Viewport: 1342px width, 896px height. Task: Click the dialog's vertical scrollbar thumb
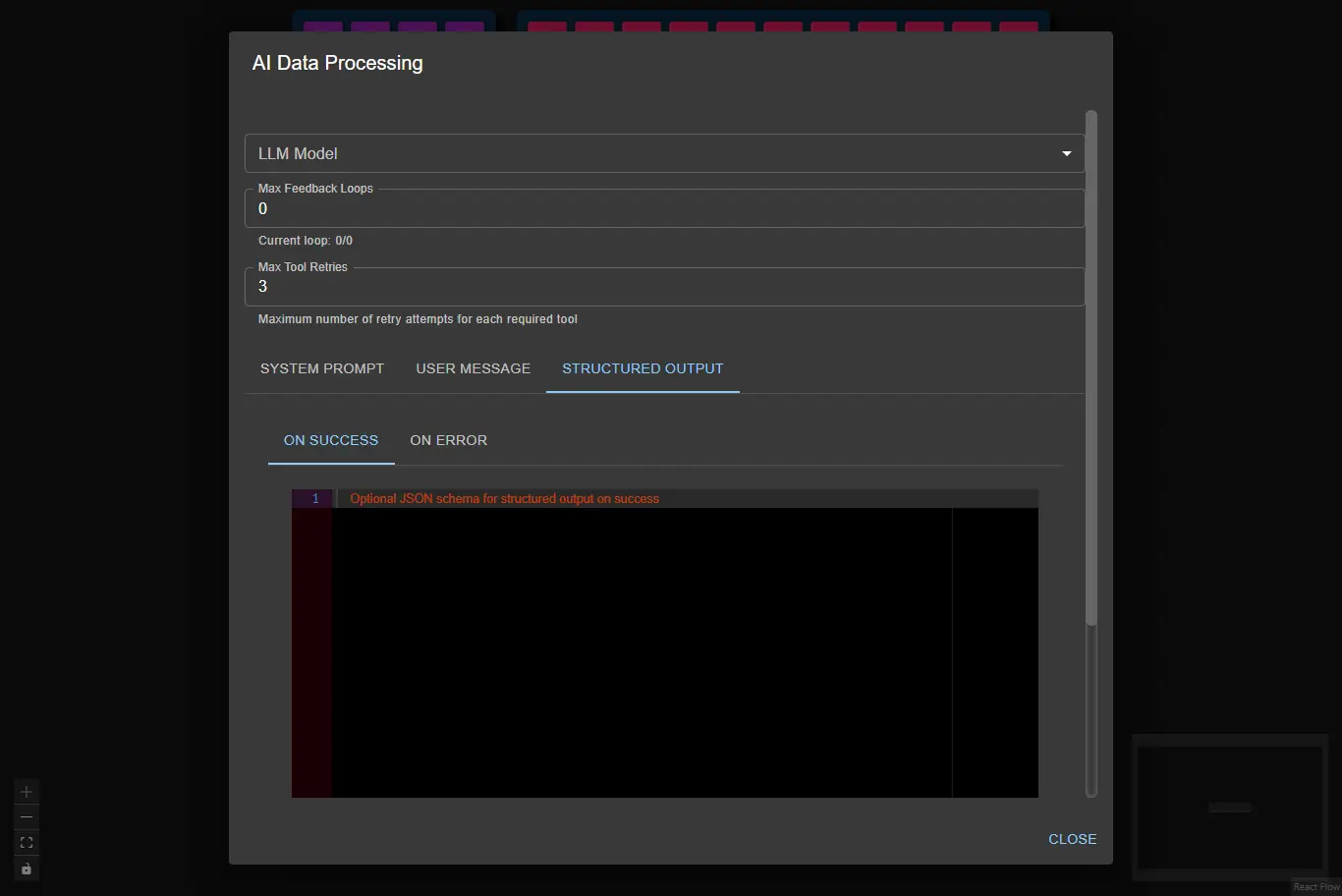[x=1090, y=368]
